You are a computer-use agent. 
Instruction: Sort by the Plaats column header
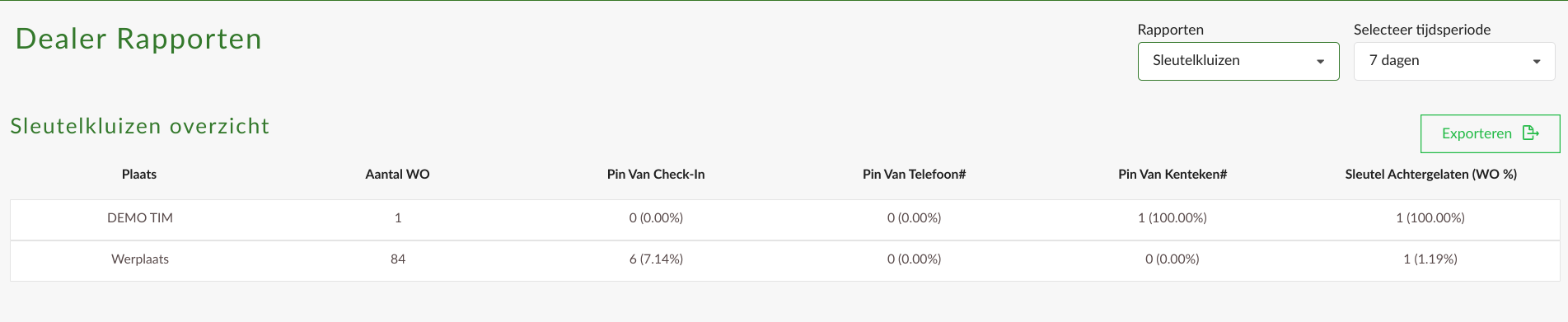[x=139, y=175]
